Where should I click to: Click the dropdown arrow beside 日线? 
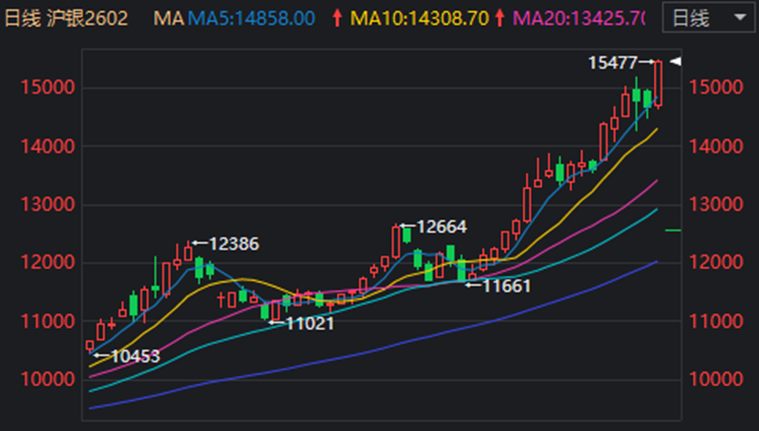pyautogui.click(x=738, y=18)
